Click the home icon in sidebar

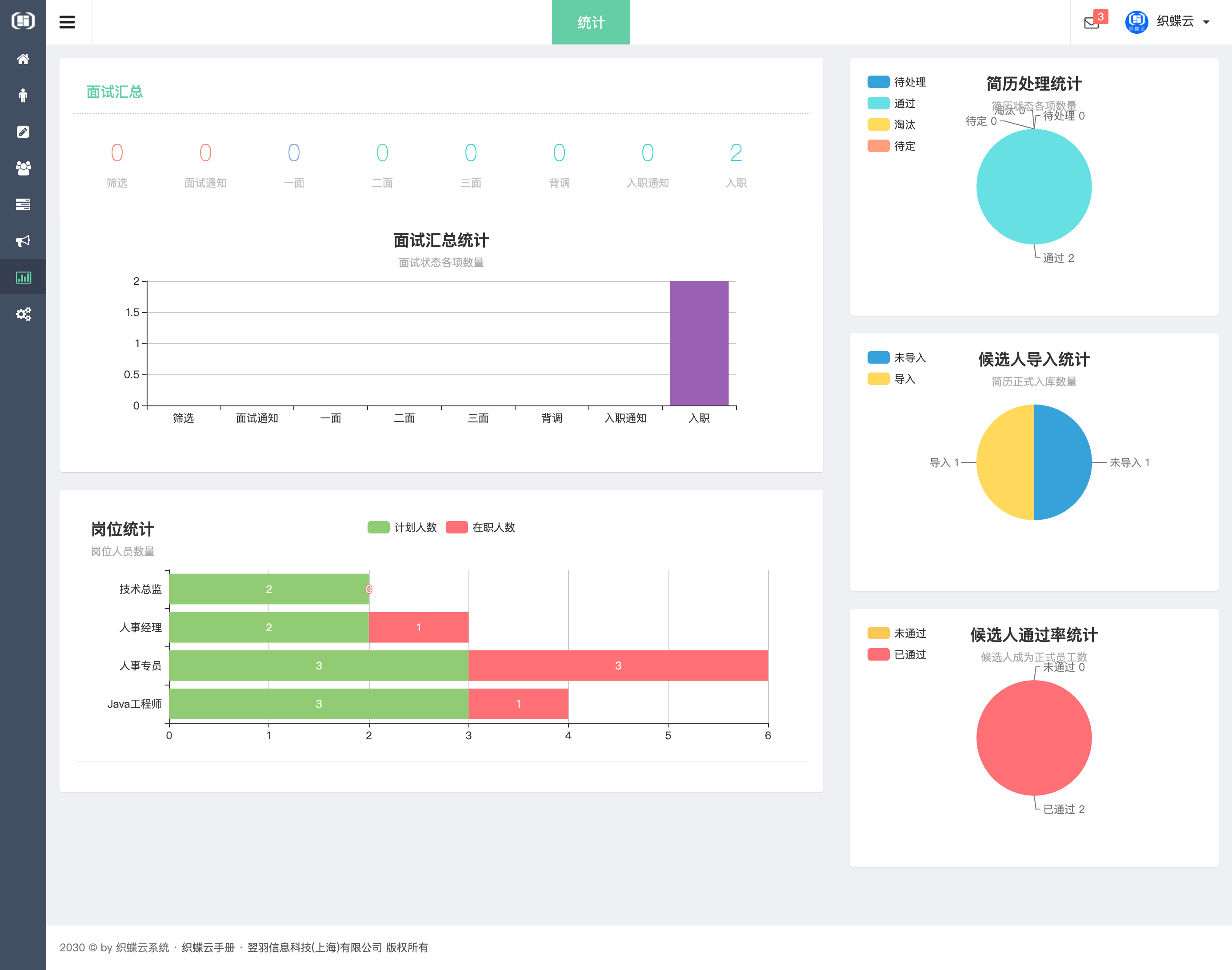coord(23,59)
